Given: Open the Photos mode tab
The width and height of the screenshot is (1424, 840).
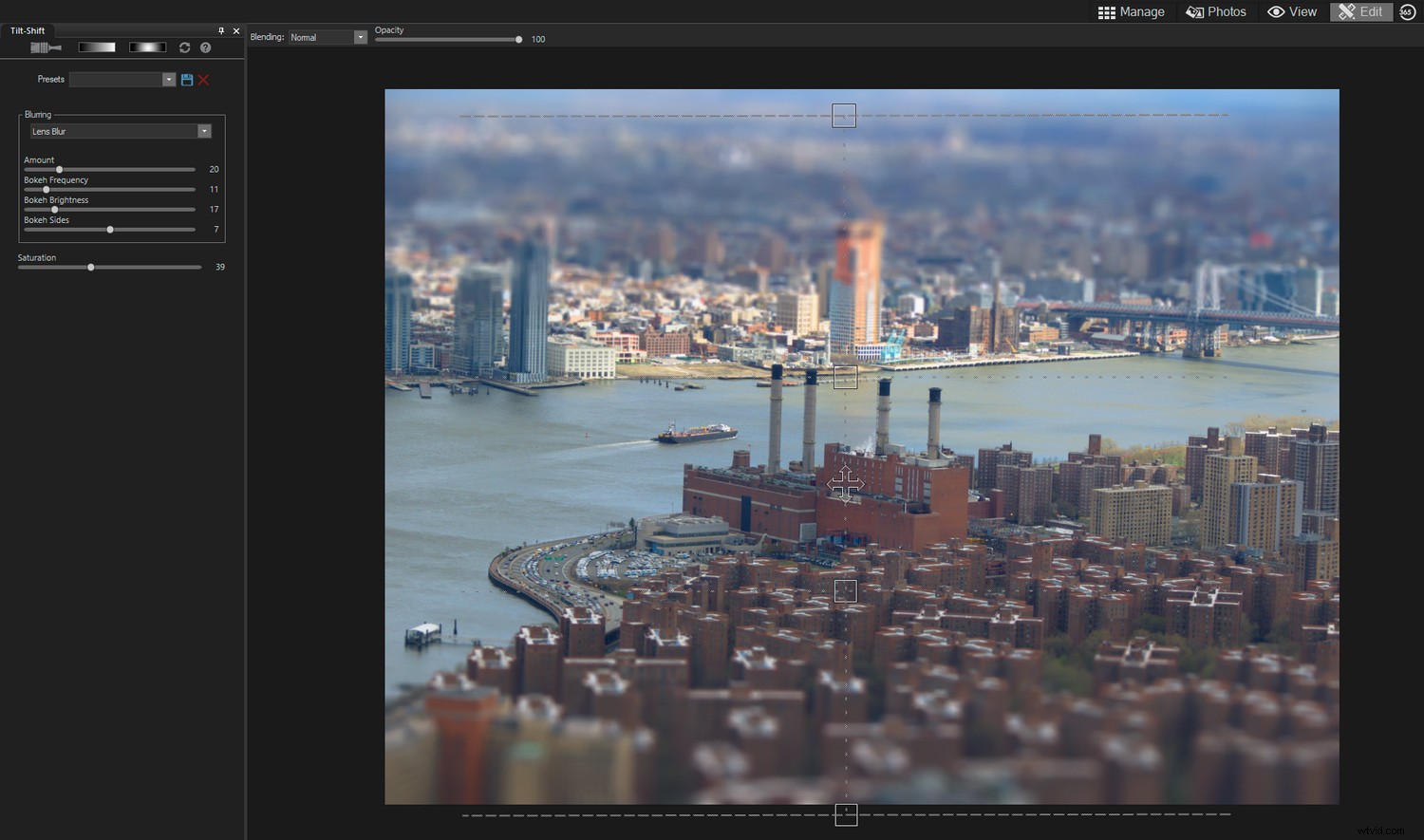Looking at the screenshot, I should pos(1216,11).
